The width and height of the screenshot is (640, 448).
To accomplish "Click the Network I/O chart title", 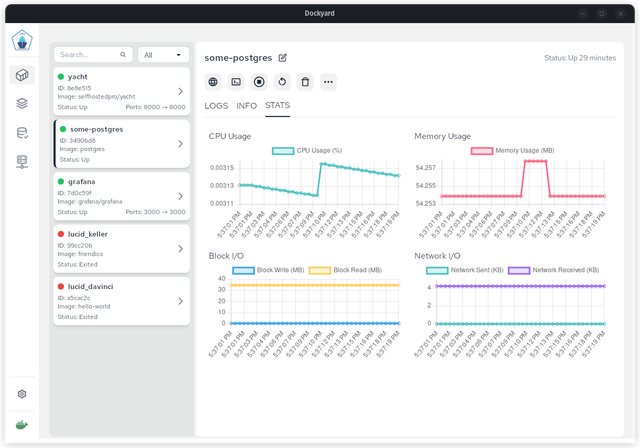I will click(437, 256).
